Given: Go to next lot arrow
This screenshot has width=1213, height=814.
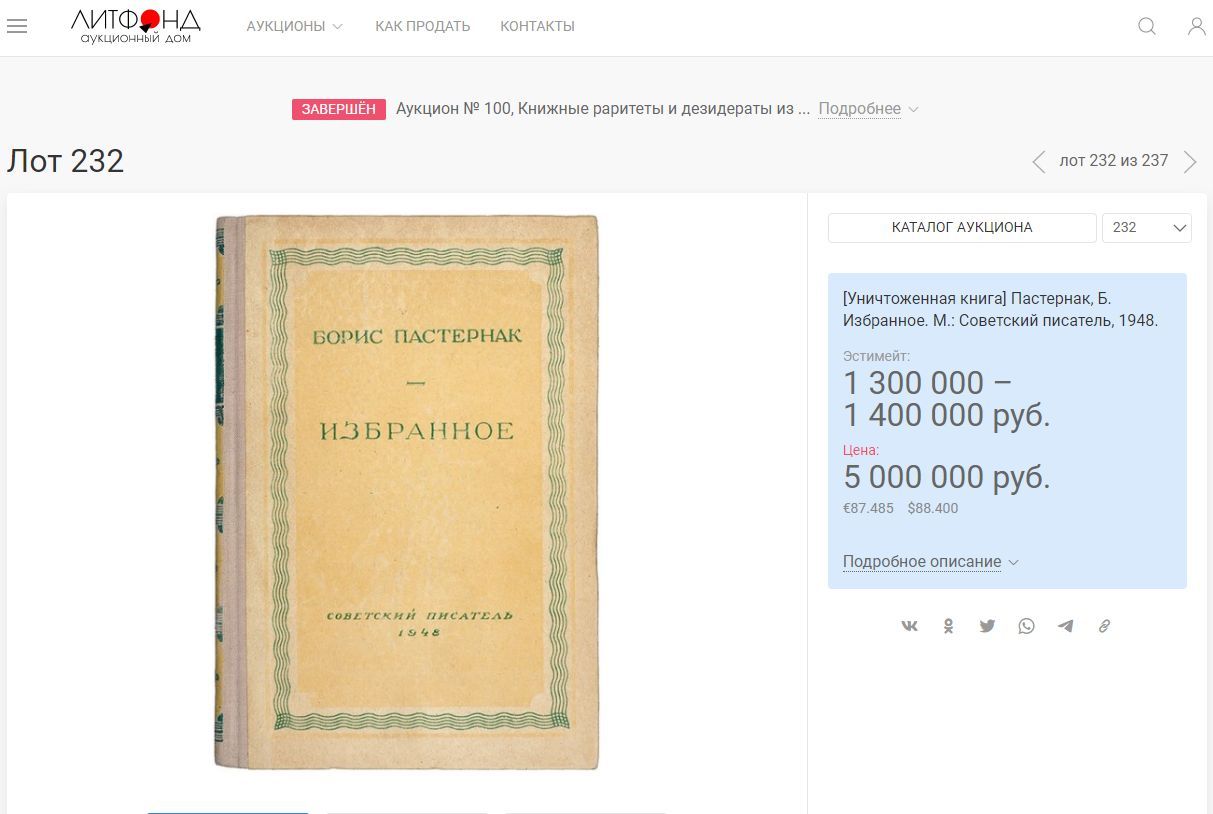Looking at the screenshot, I should (1190, 162).
